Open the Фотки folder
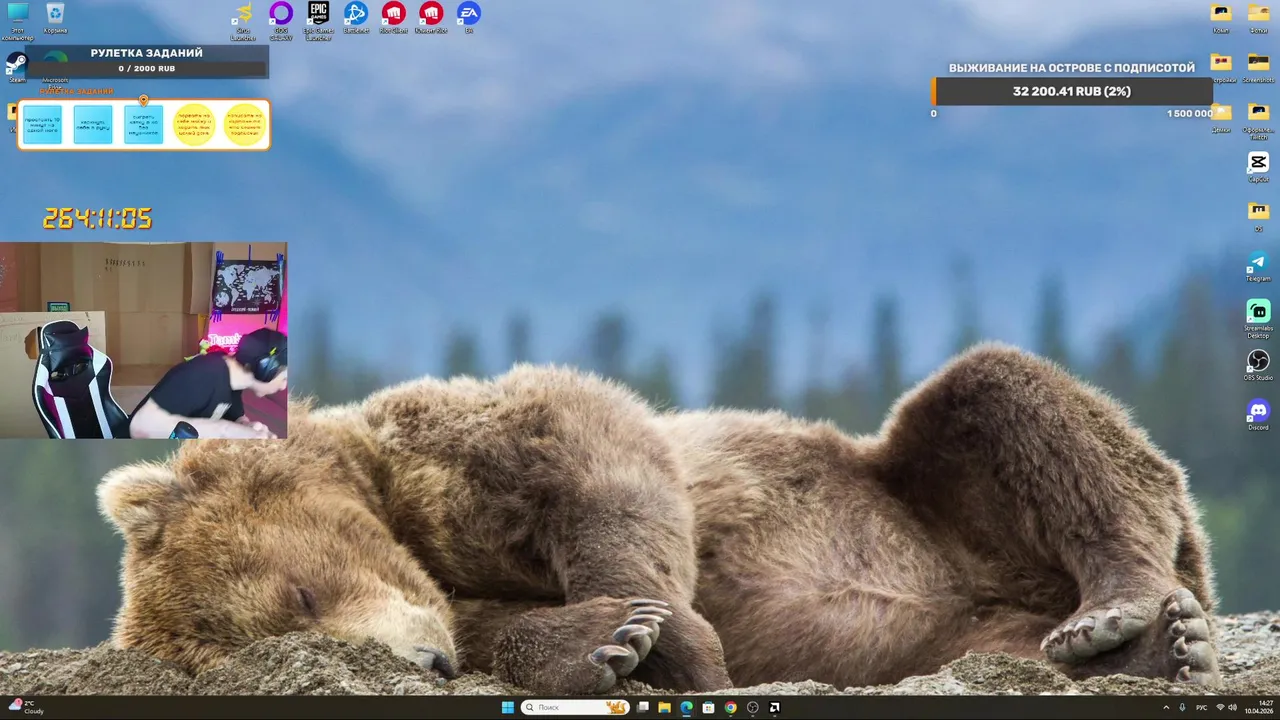Viewport: 1280px width, 720px height. (1258, 17)
